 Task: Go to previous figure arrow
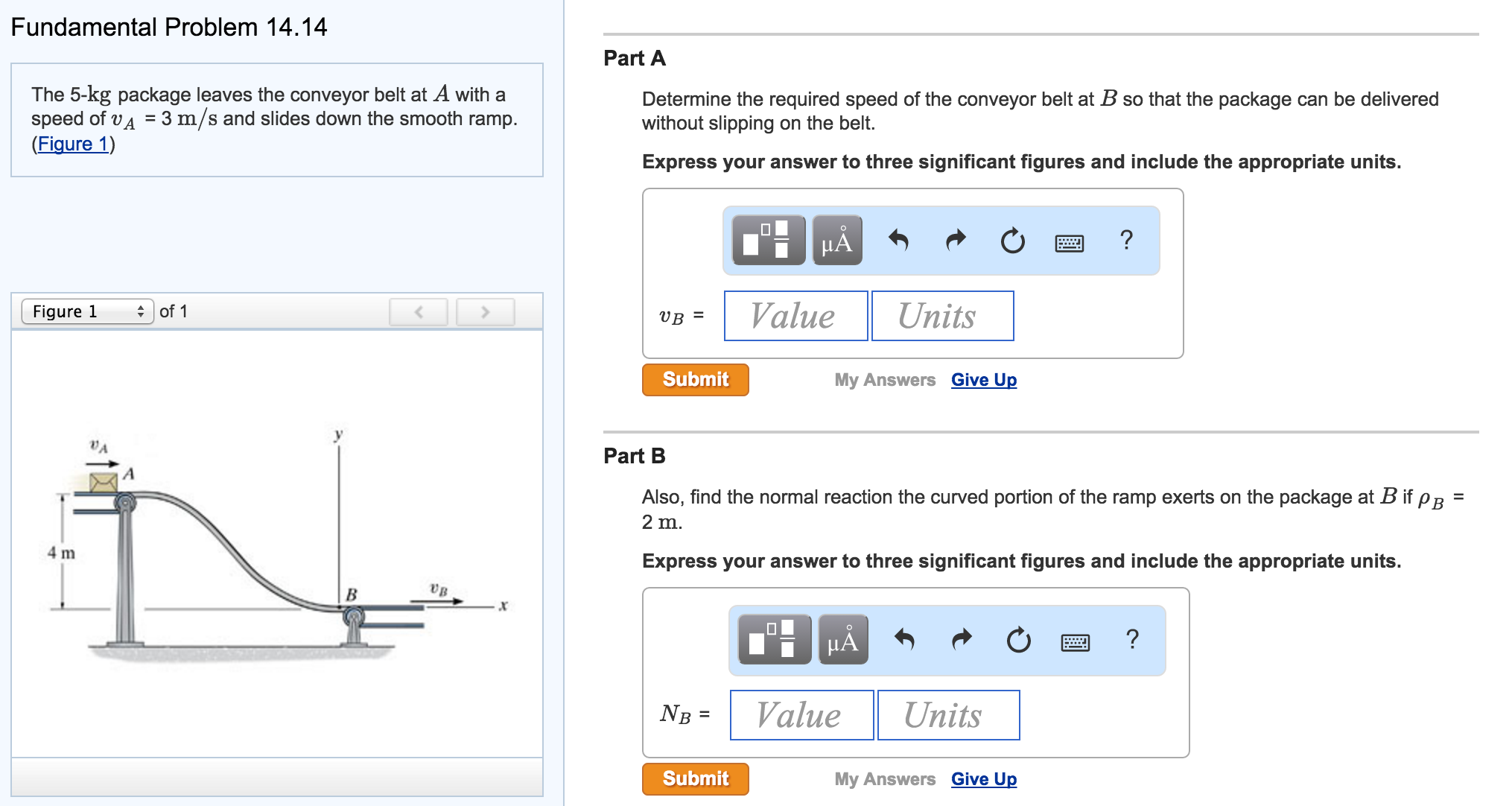pyautogui.click(x=419, y=312)
